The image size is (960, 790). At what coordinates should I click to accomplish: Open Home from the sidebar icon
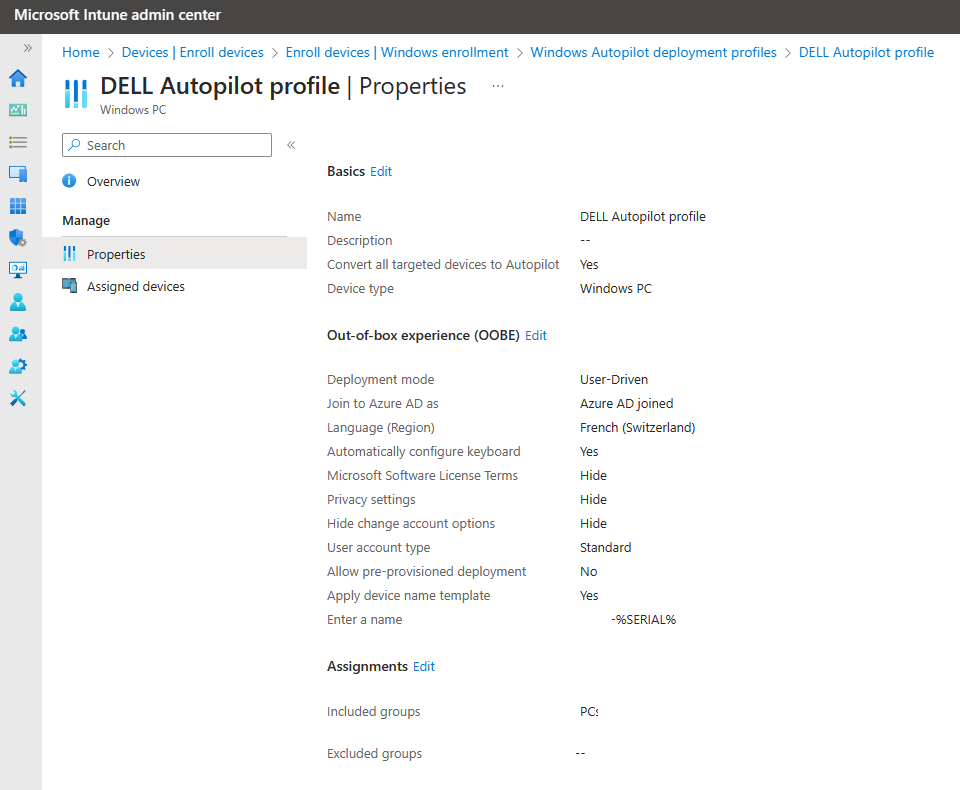(x=18, y=78)
